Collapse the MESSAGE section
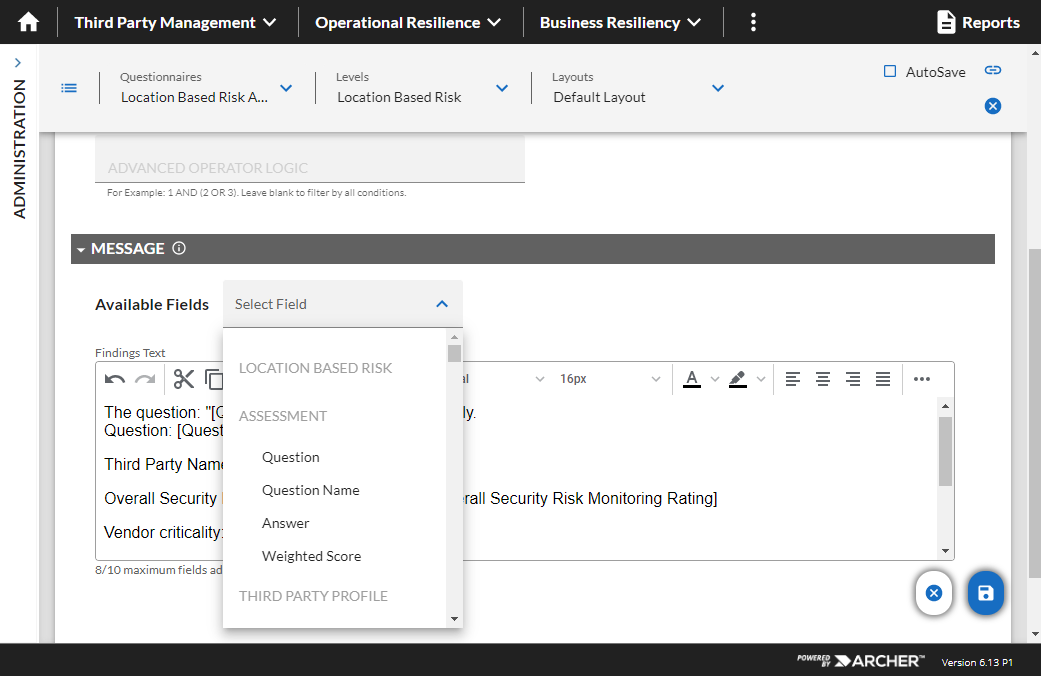Screen dimensions: 1041x676 click(81, 250)
